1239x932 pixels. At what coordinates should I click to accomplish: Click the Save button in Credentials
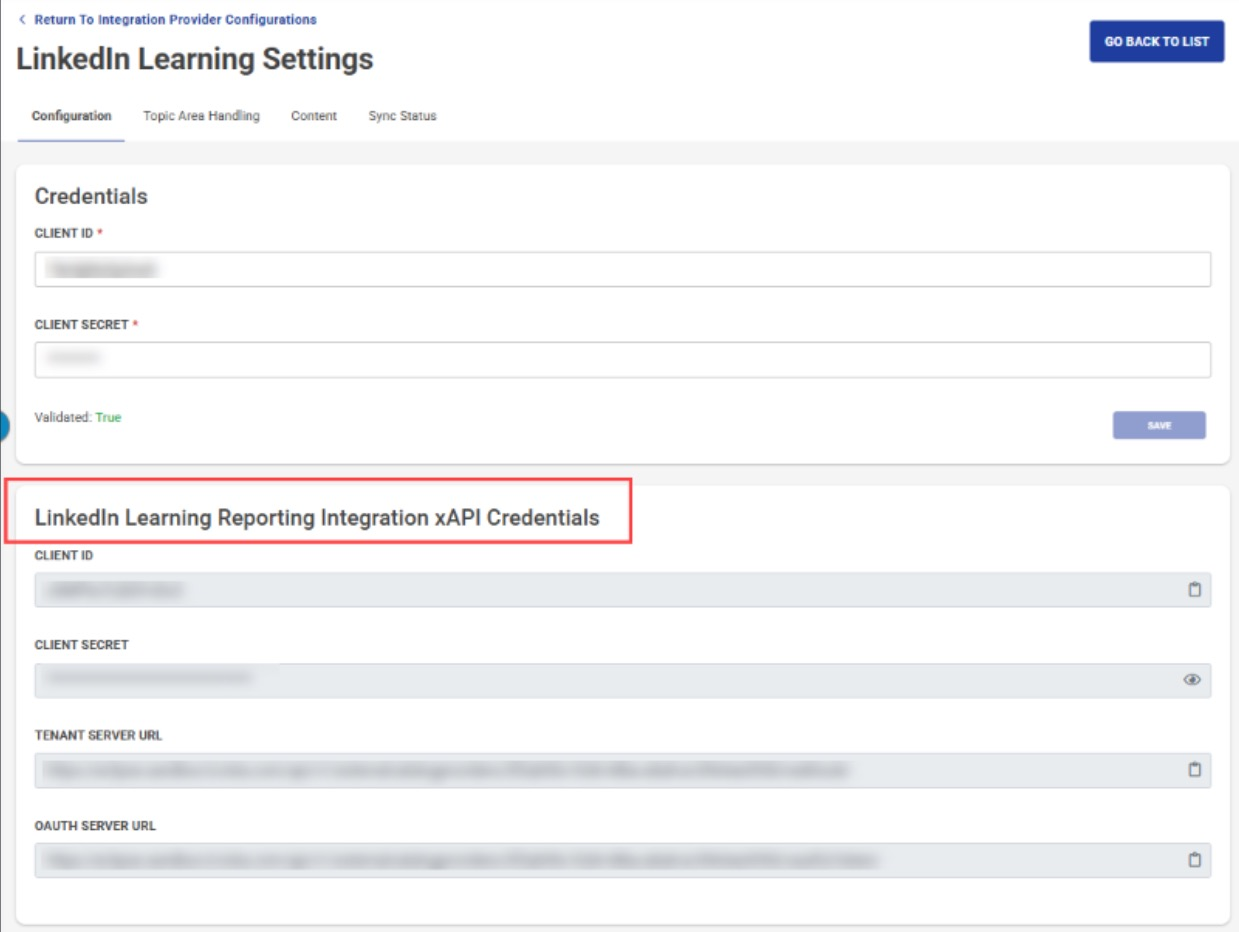point(1159,425)
